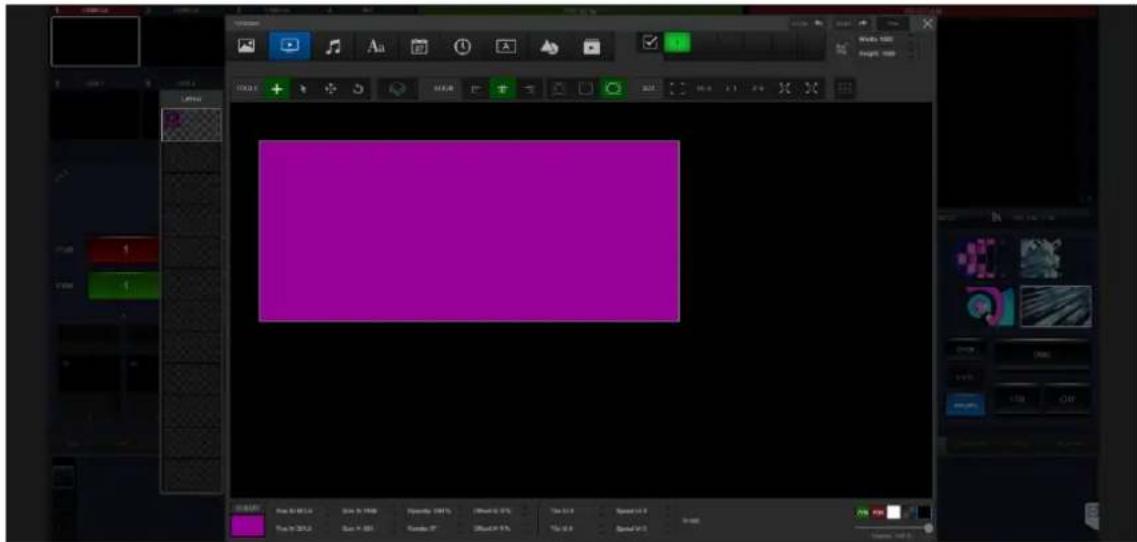
Task: Set the 1:1 size ratio
Action: pyautogui.click(x=731, y=89)
